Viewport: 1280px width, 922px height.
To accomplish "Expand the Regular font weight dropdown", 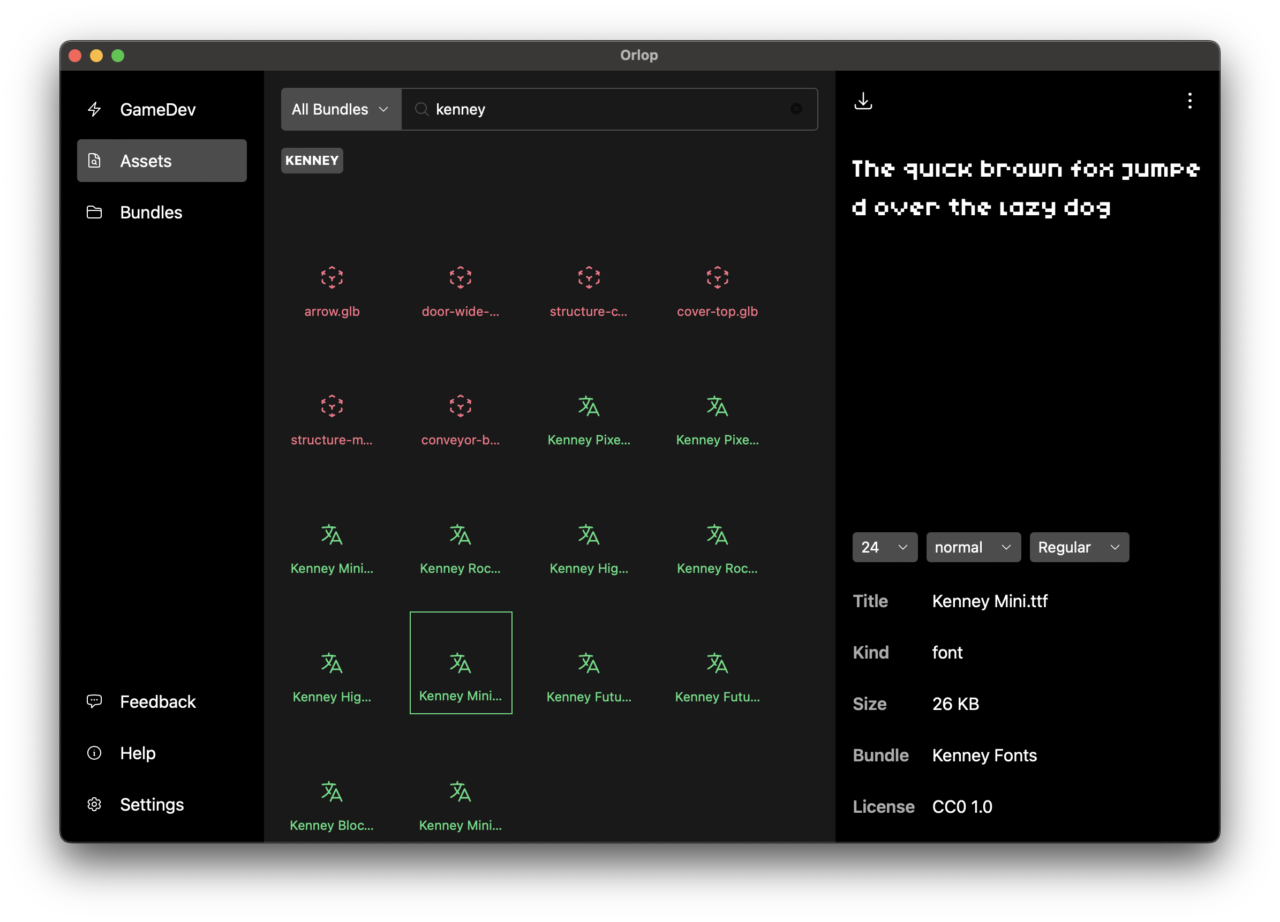I will coord(1079,547).
